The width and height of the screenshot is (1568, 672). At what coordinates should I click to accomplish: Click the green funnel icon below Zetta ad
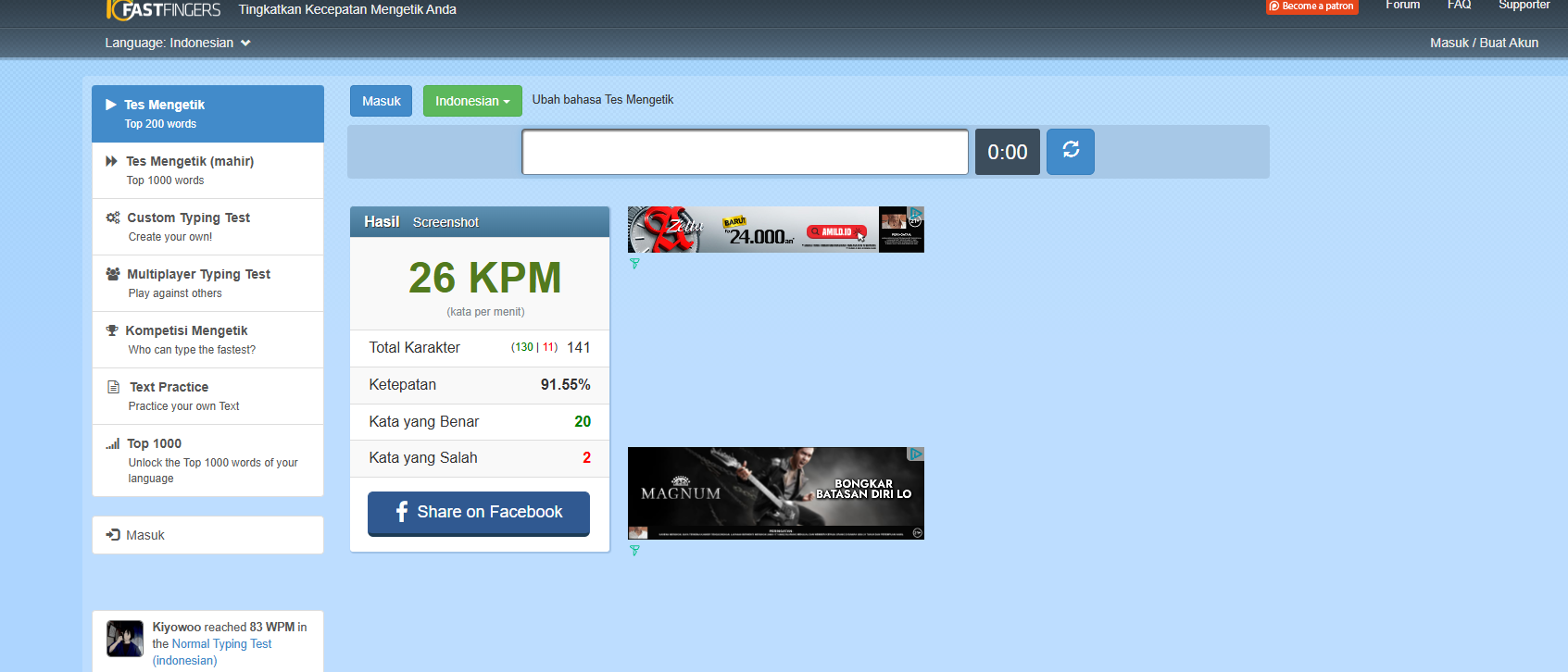click(x=634, y=264)
